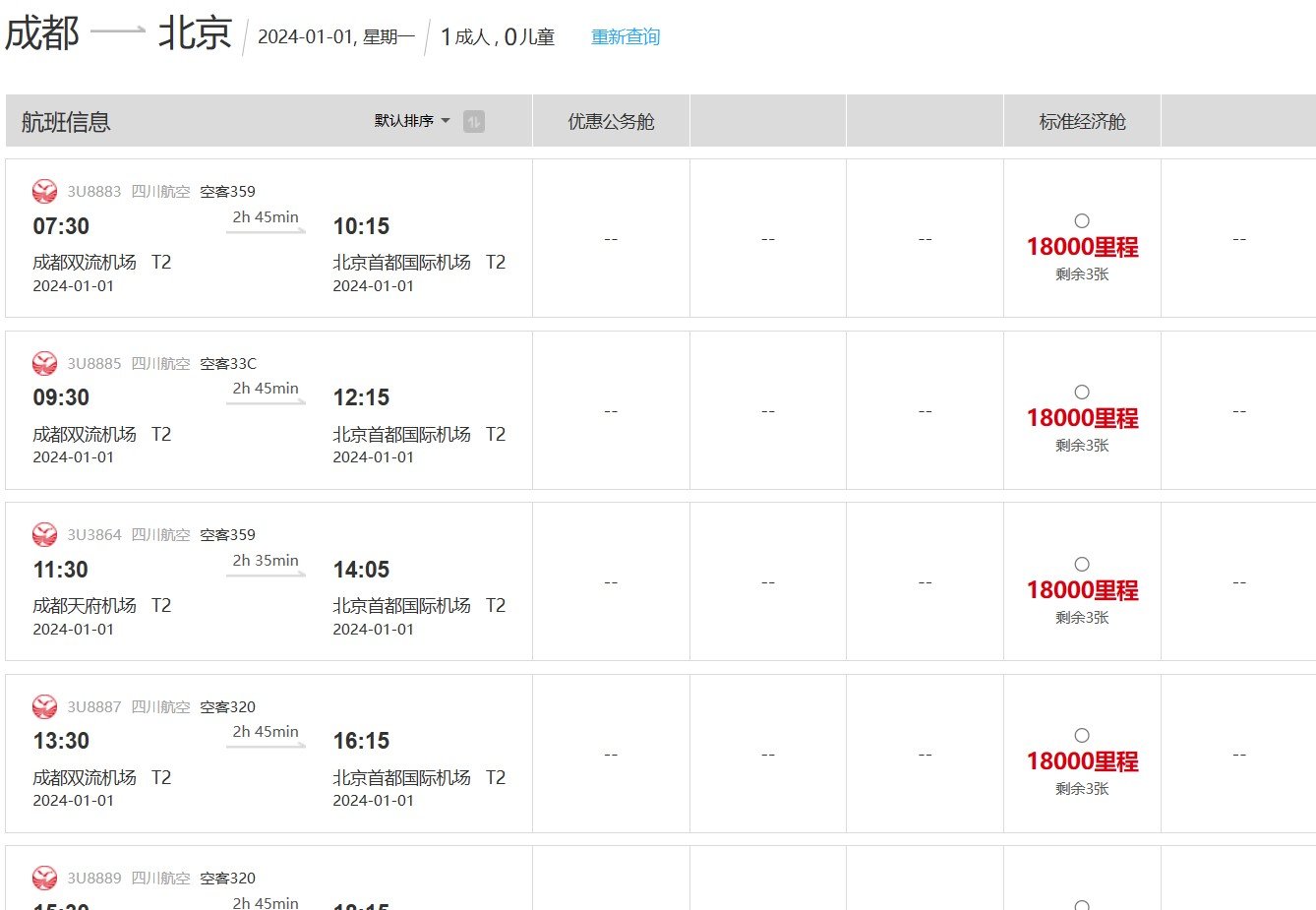Viewport: 1316px width, 910px height.
Task: Click the 剩余3张 note on flight 3U8885
Action: (1082, 446)
